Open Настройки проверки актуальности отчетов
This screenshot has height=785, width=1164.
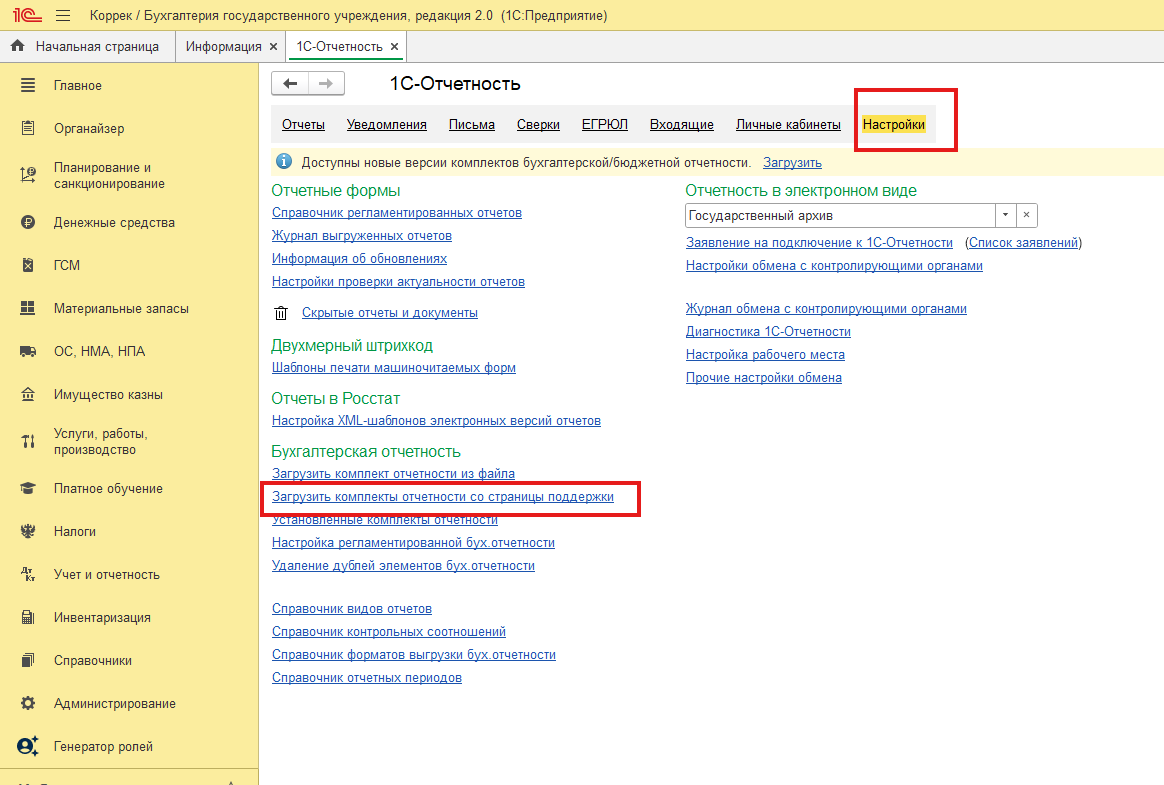(x=398, y=281)
